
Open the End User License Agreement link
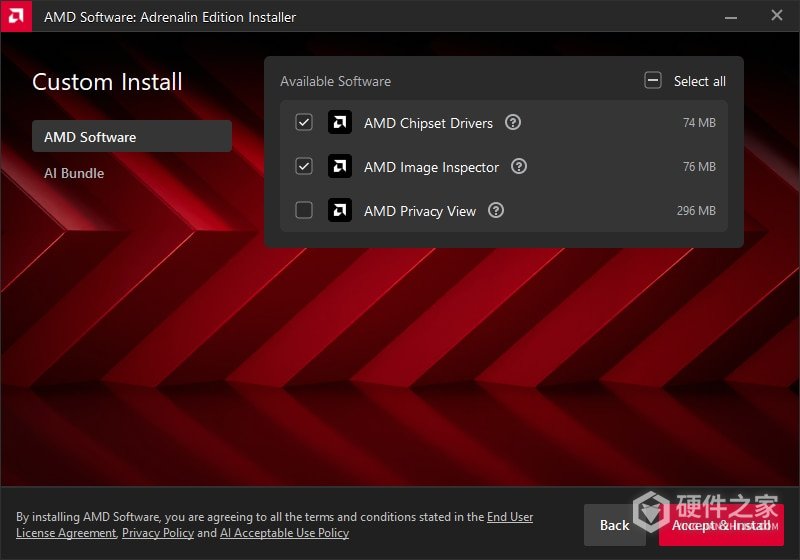click(x=274, y=525)
